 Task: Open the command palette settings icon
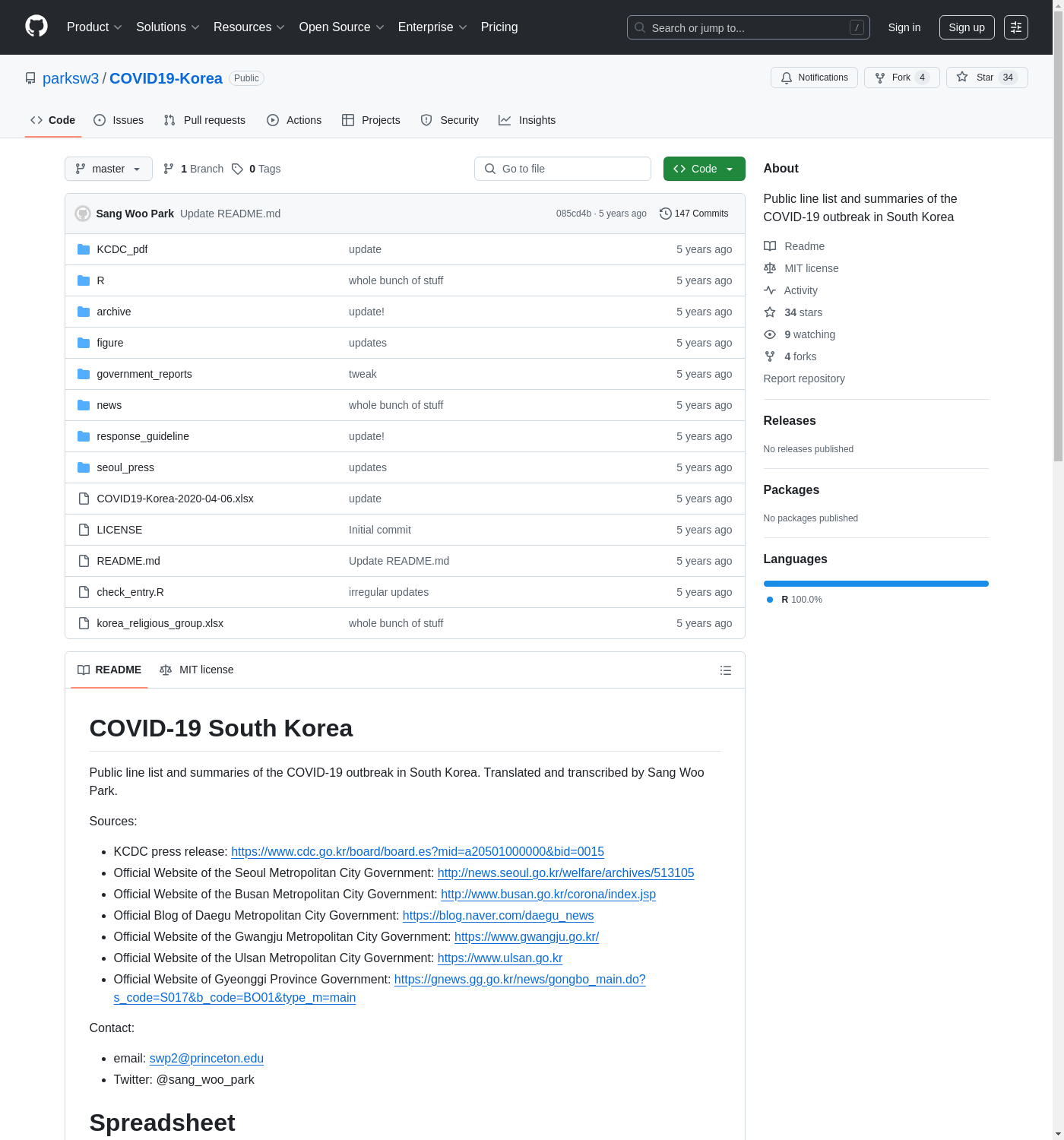click(x=1016, y=27)
